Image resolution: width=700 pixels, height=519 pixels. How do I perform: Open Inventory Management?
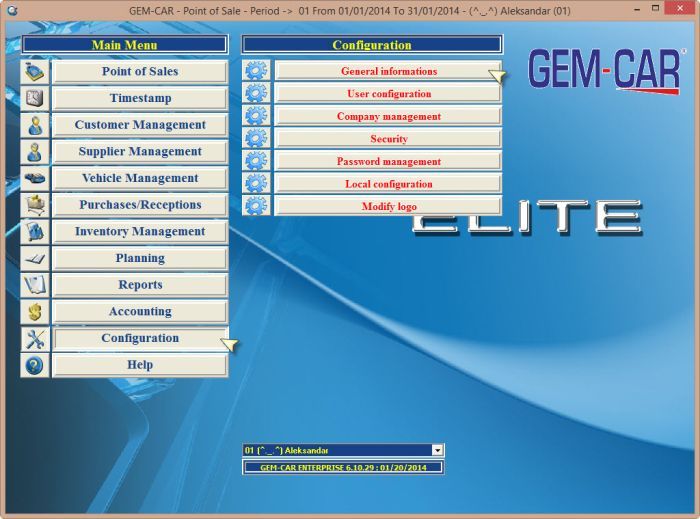[x=140, y=232]
